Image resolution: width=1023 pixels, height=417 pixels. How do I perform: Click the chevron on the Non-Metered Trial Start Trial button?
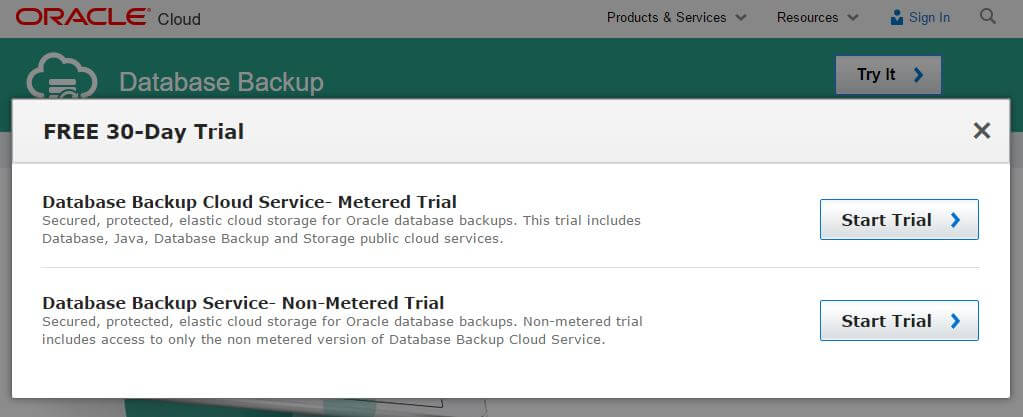955,321
